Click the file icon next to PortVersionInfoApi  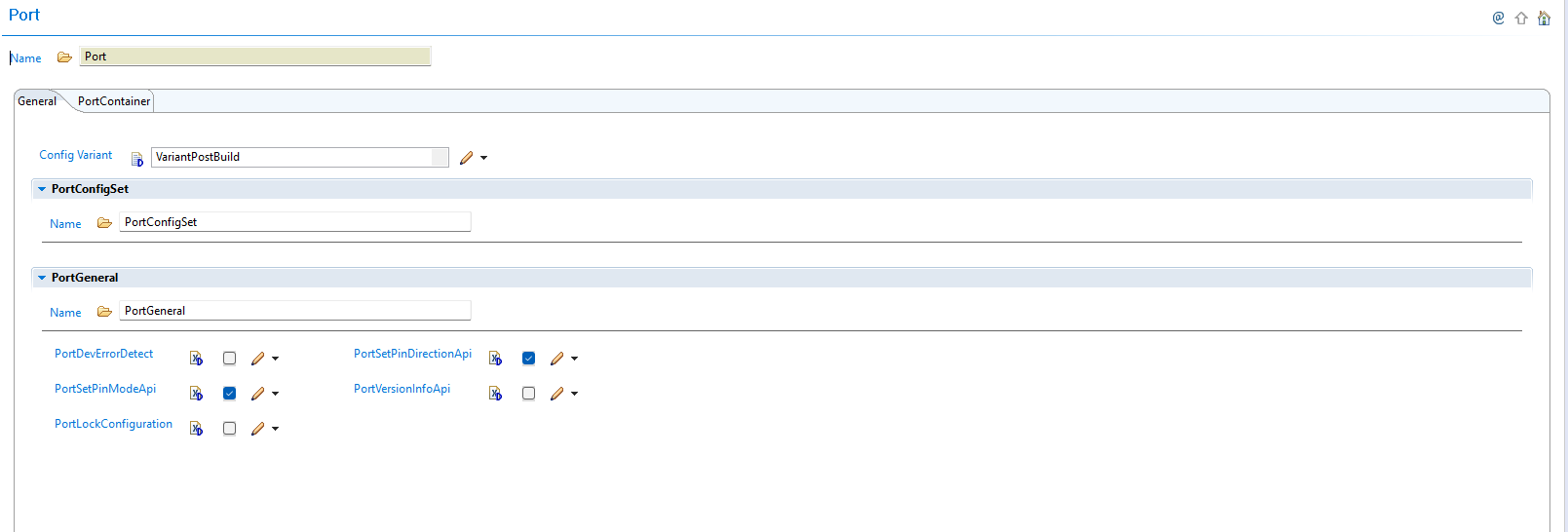click(x=495, y=394)
